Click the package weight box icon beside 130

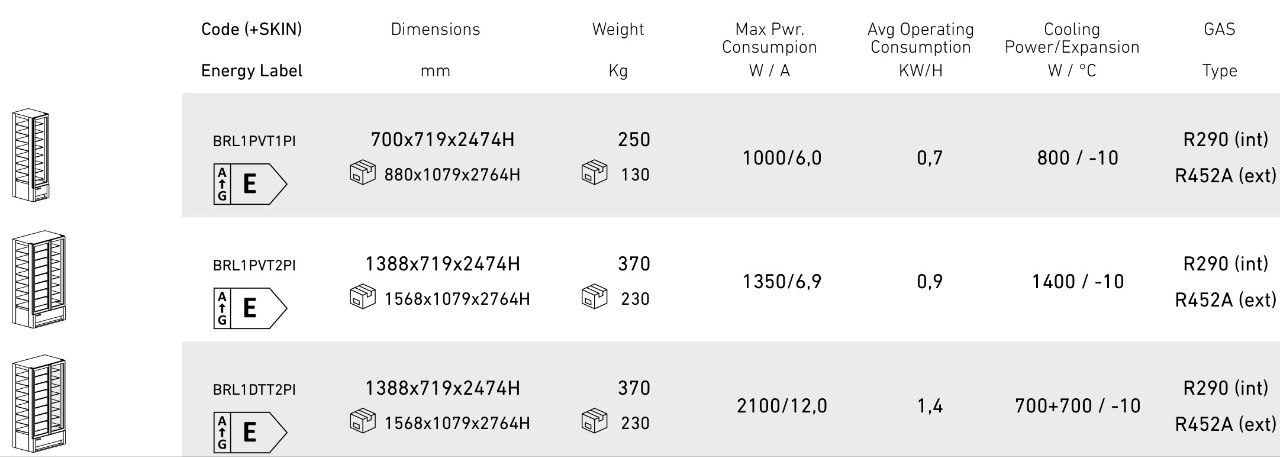coord(593,174)
